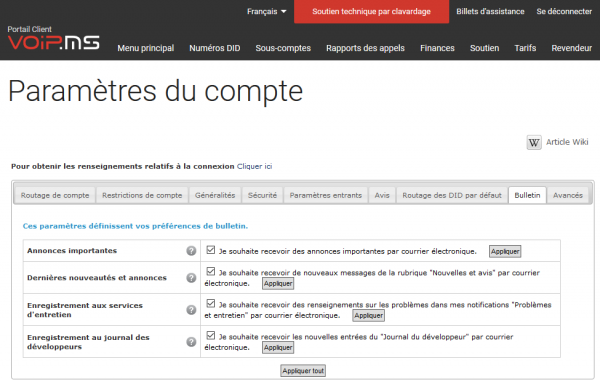Click the Appliquer tout button
600x380 pixels.
click(303, 370)
